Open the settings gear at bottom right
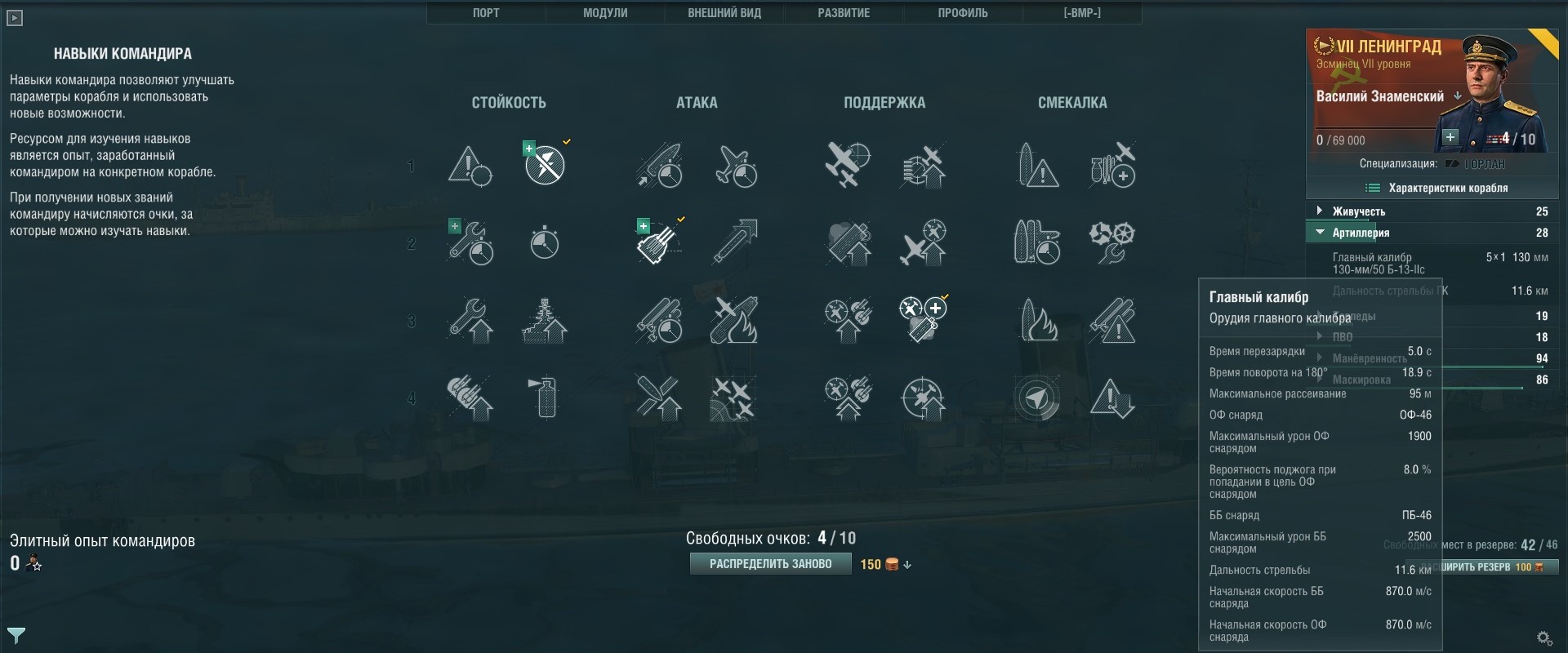Screen dimensions: 1568x653 tap(1543, 637)
